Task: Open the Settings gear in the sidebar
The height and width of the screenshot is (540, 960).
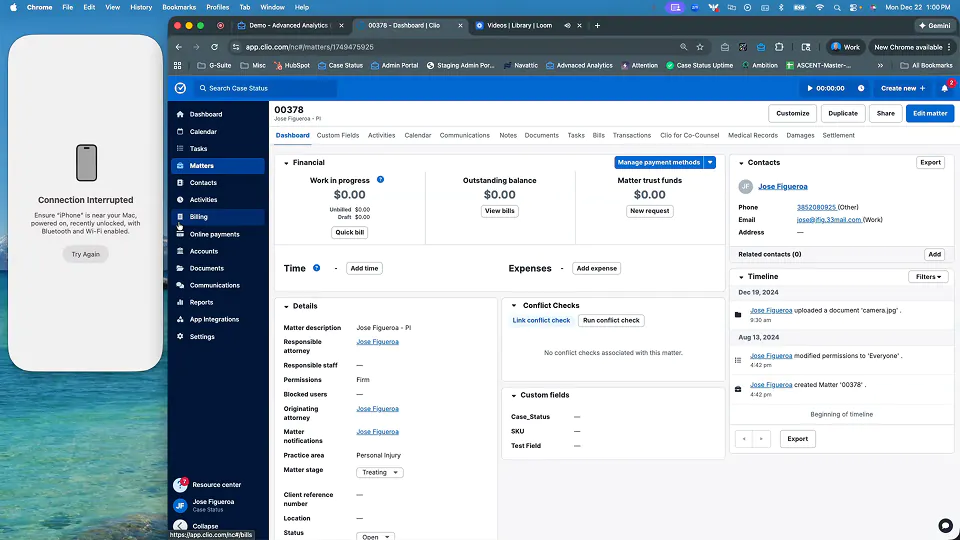Action: [x=180, y=336]
